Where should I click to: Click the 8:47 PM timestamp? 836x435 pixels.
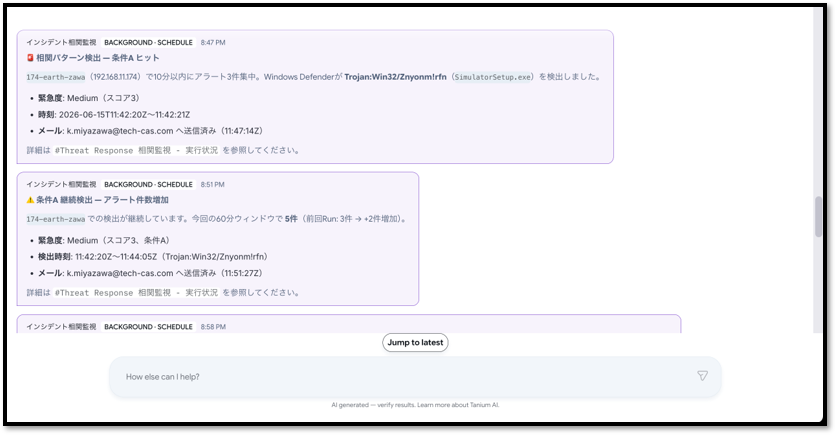point(213,43)
